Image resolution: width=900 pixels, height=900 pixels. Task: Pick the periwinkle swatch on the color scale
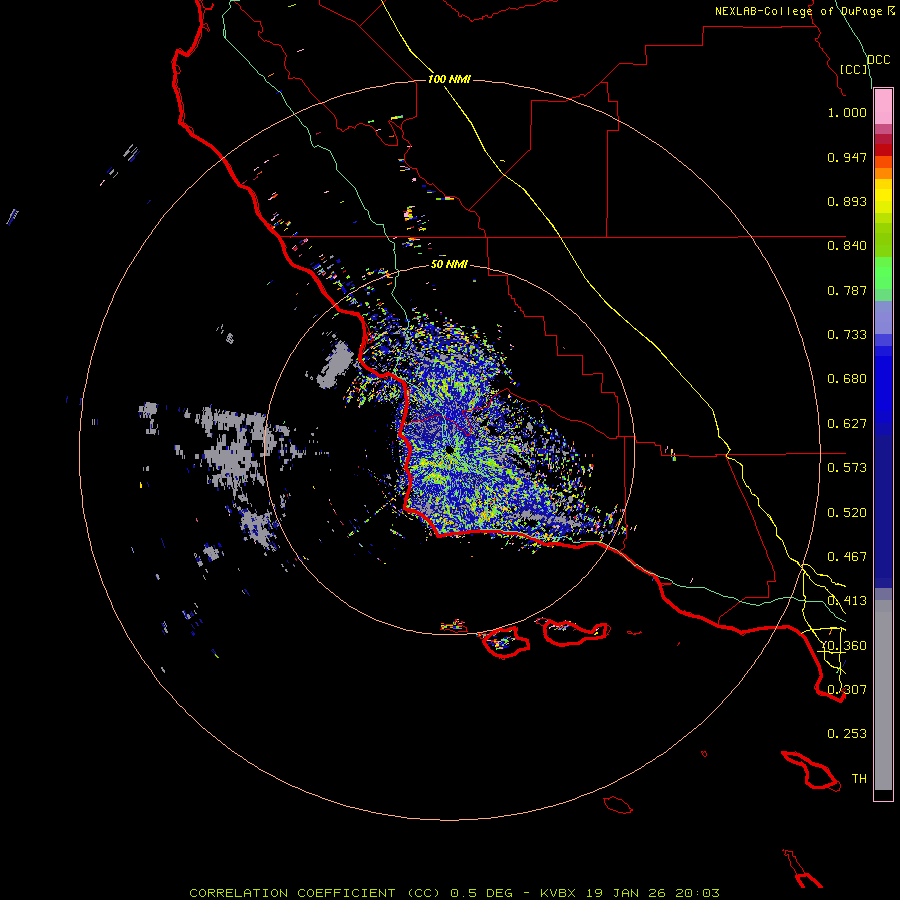883,317
